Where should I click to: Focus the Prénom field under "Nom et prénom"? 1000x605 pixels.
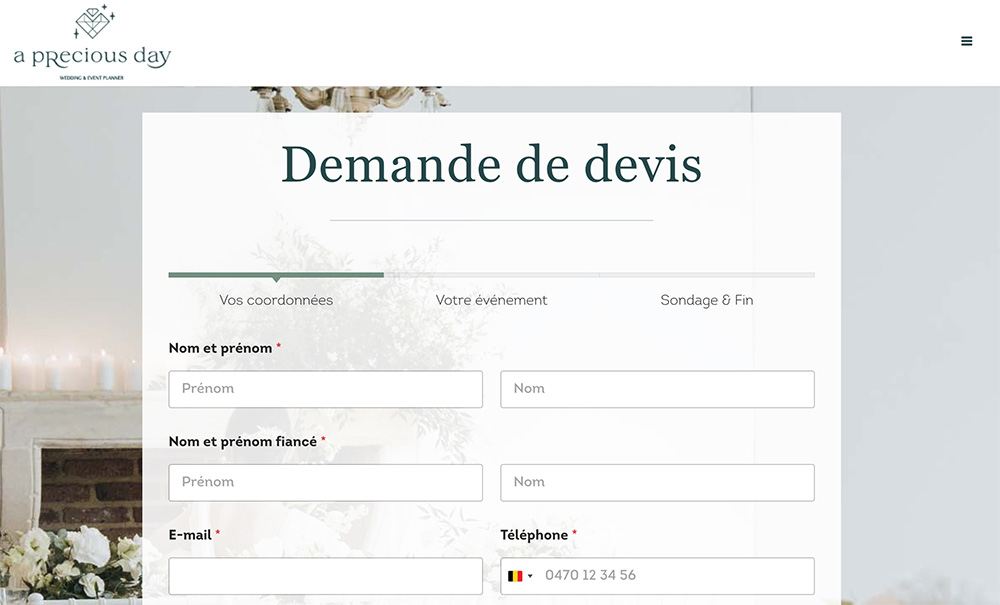(325, 389)
